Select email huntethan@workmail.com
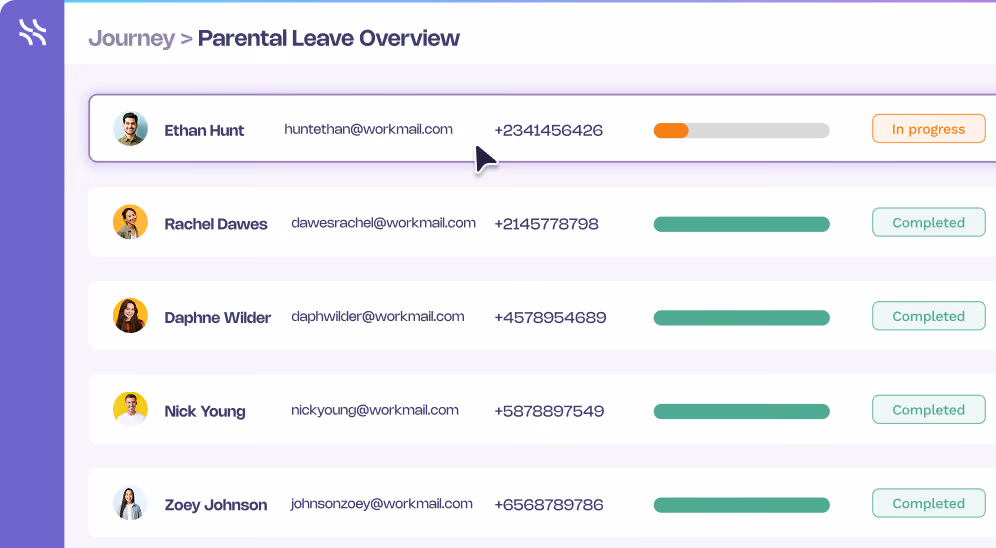This screenshot has height=548, width=996. (368, 129)
